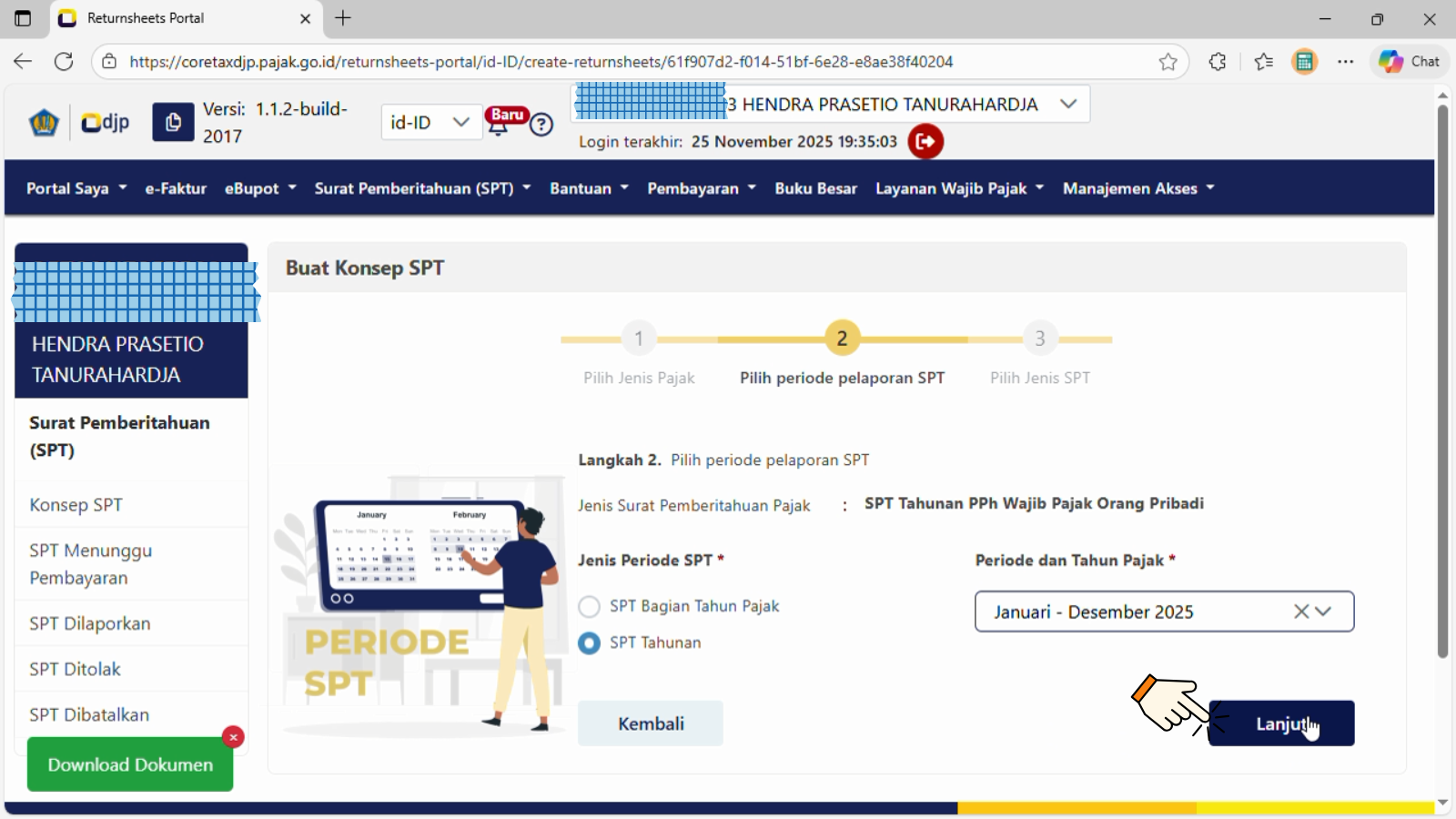Select the SPT Tahunan radio option
This screenshot has height=819, width=1456.
tap(590, 643)
